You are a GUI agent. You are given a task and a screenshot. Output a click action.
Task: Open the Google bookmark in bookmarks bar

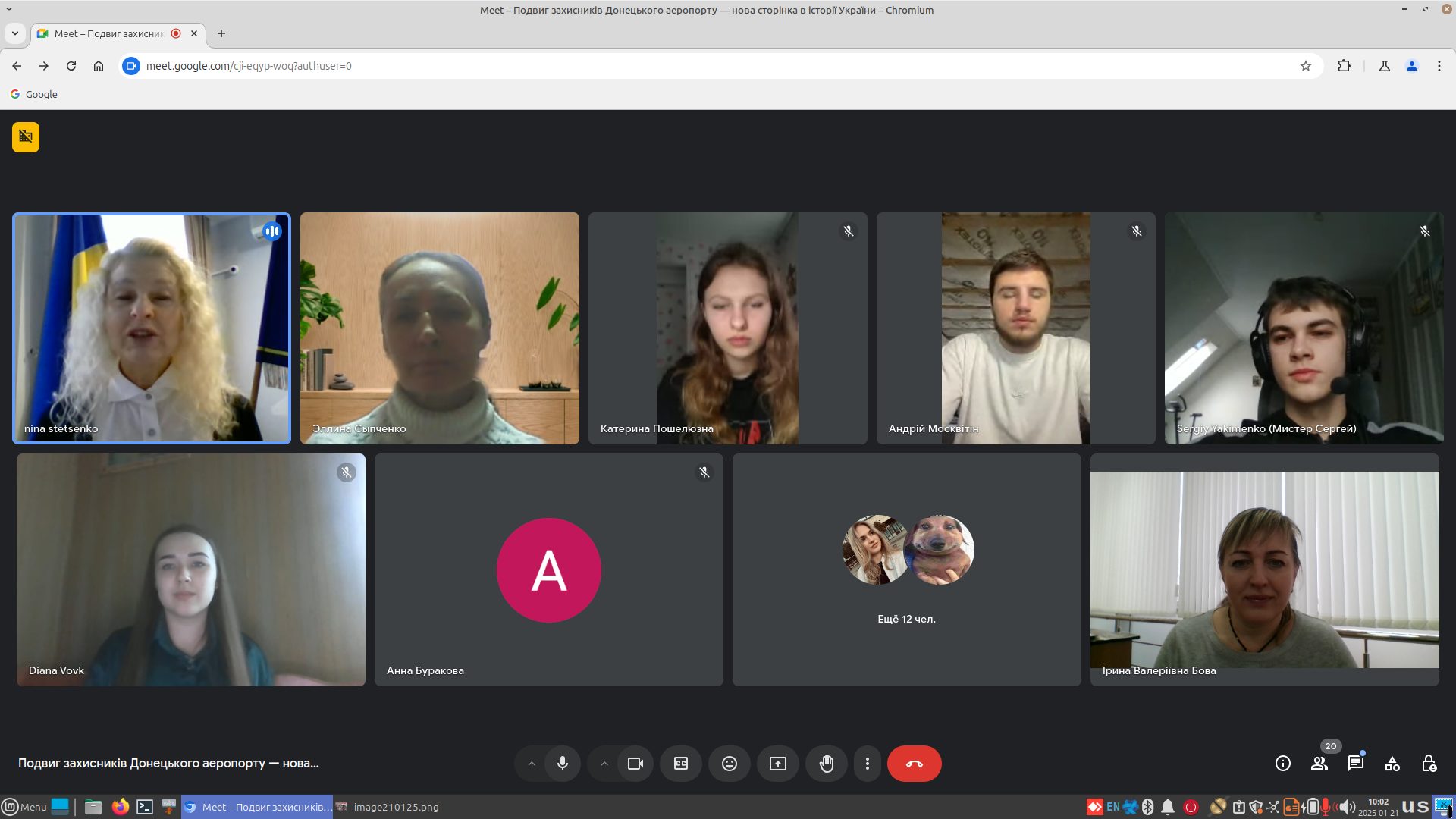click(34, 94)
